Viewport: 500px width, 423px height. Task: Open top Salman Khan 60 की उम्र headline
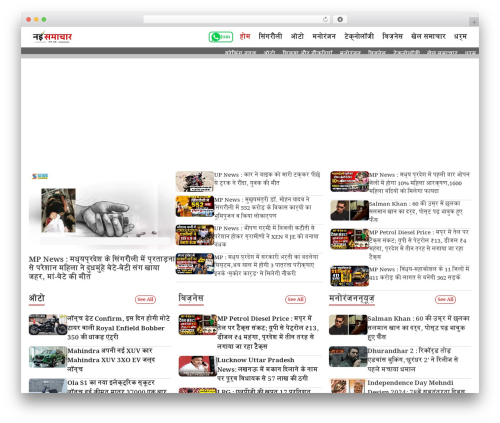[x=416, y=212]
